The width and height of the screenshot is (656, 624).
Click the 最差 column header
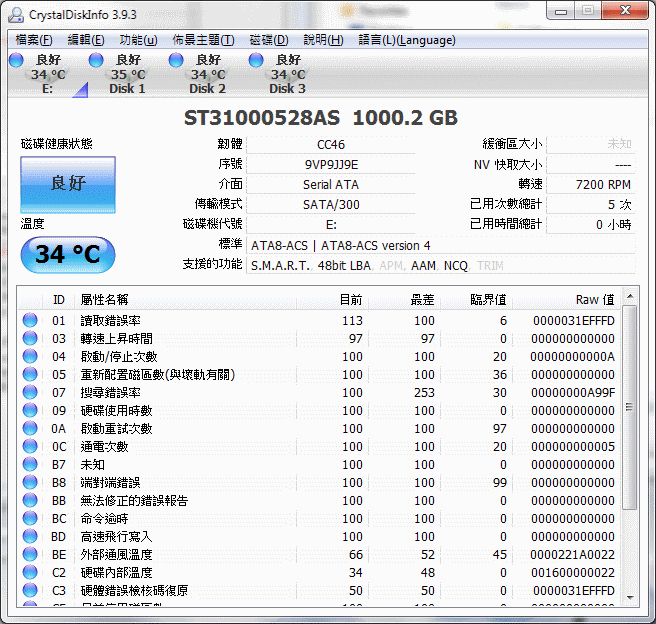point(404,299)
